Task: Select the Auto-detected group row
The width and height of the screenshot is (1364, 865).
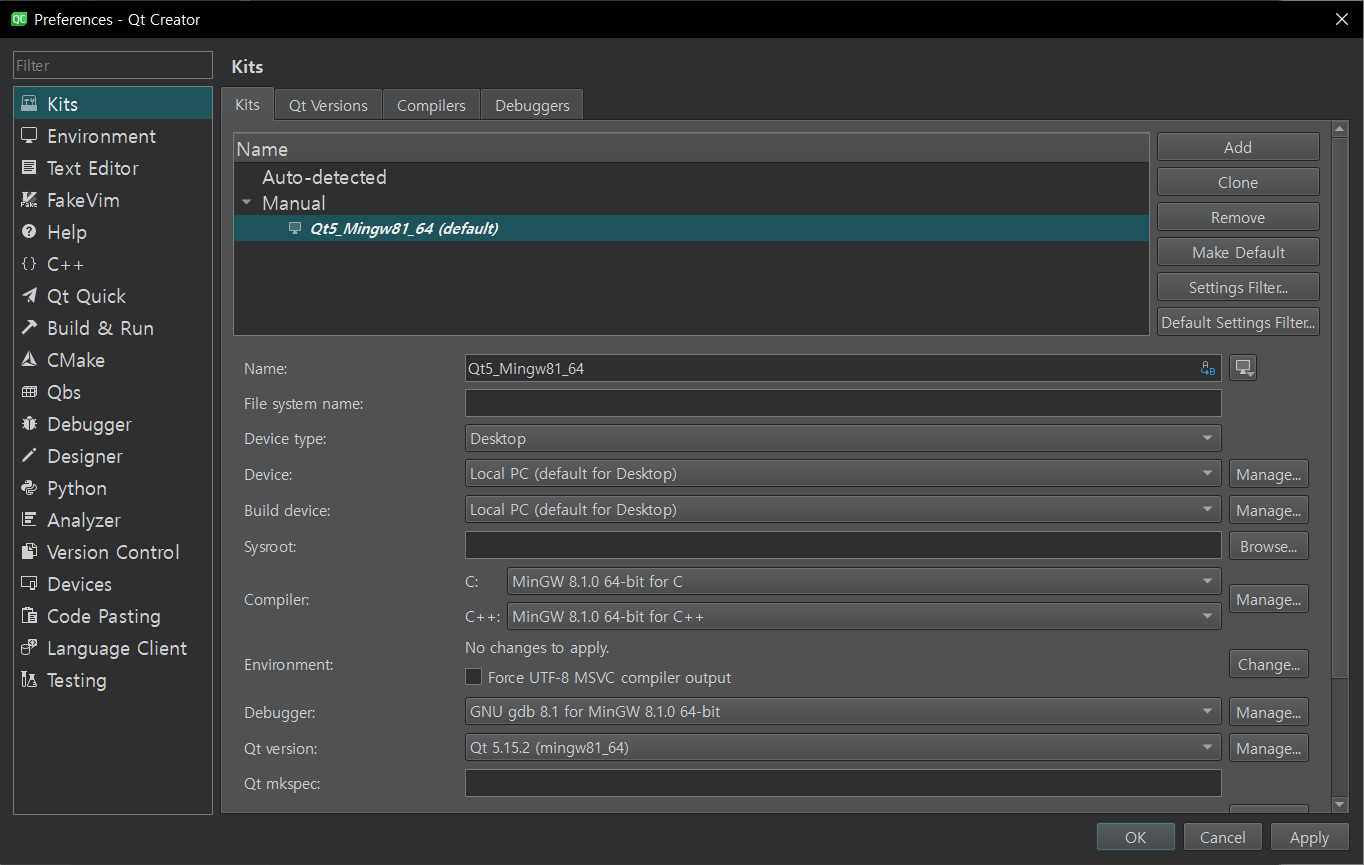Action: 691,177
